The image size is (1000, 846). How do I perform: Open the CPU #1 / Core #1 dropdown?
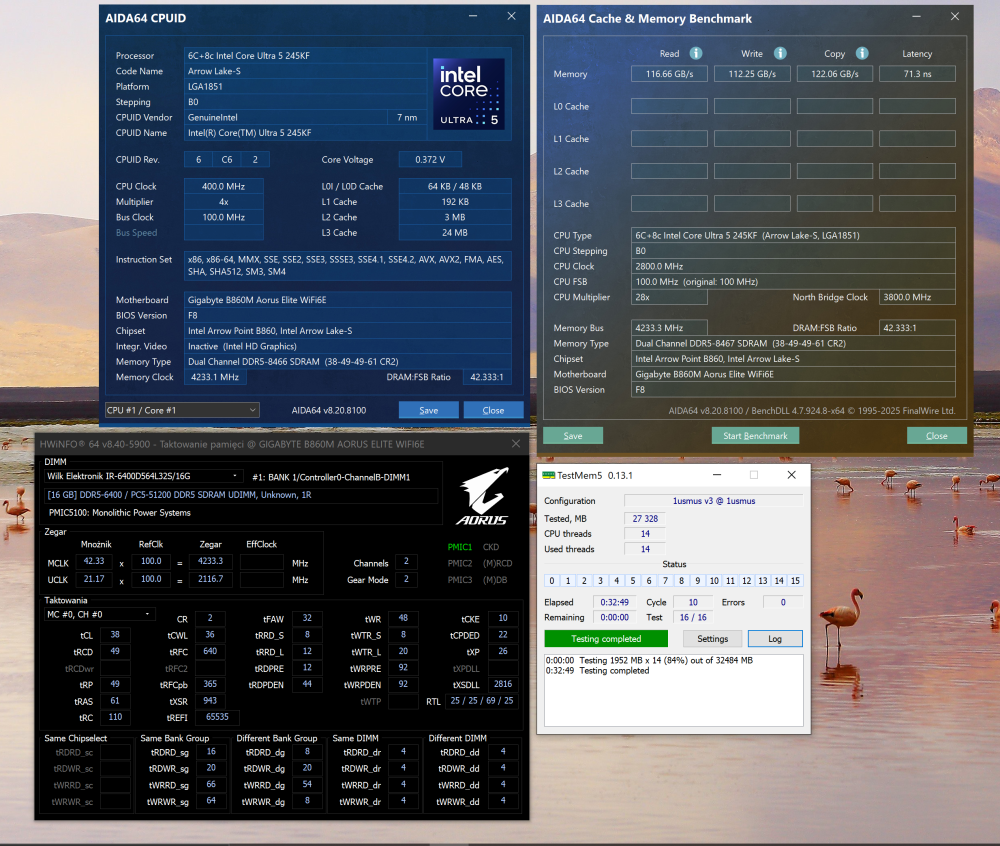coord(182,410)
